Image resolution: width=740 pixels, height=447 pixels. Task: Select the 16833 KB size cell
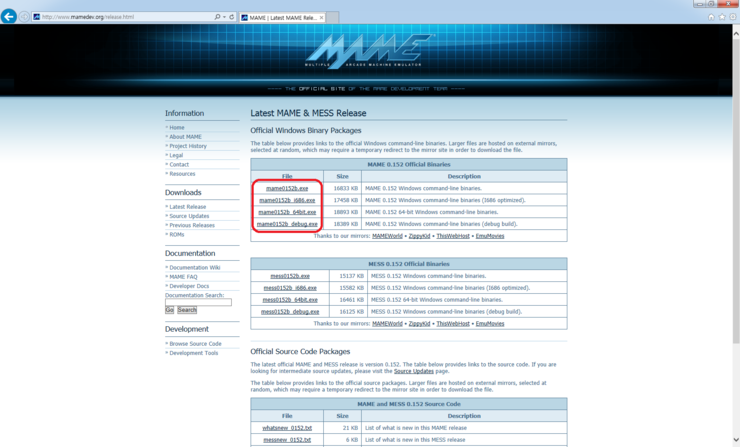coord(343,188)
